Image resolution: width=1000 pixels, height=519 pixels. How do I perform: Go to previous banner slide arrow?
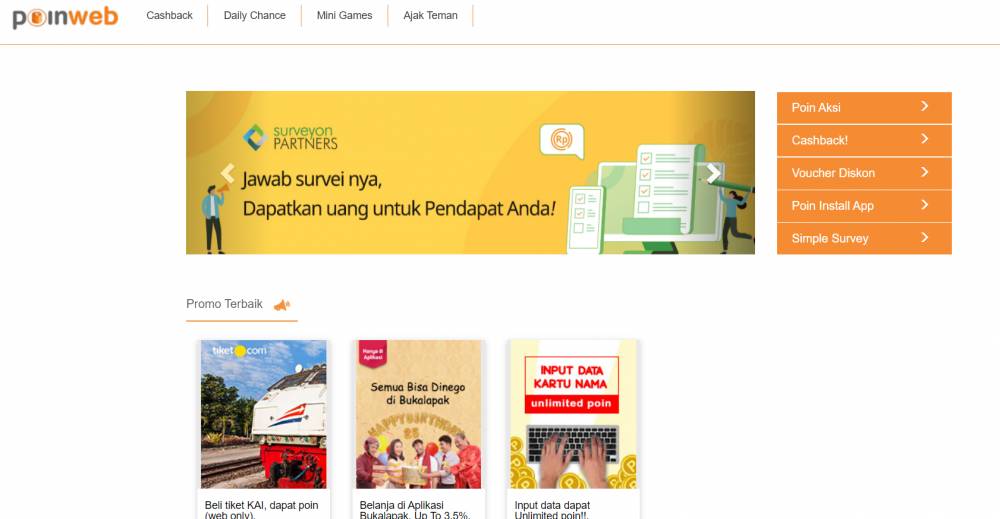227,173
